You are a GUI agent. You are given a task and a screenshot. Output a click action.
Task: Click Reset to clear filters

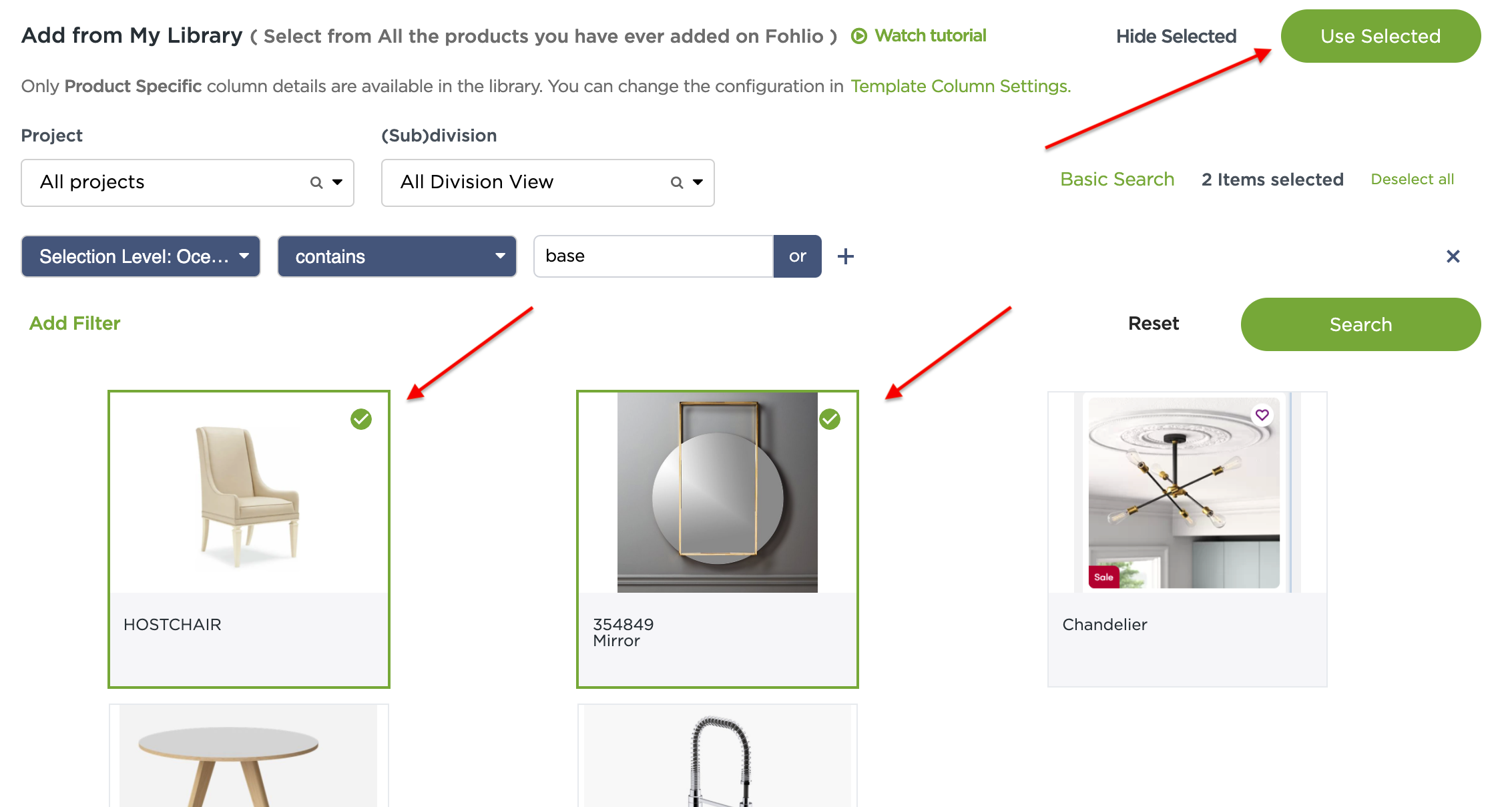point(1153,324)
